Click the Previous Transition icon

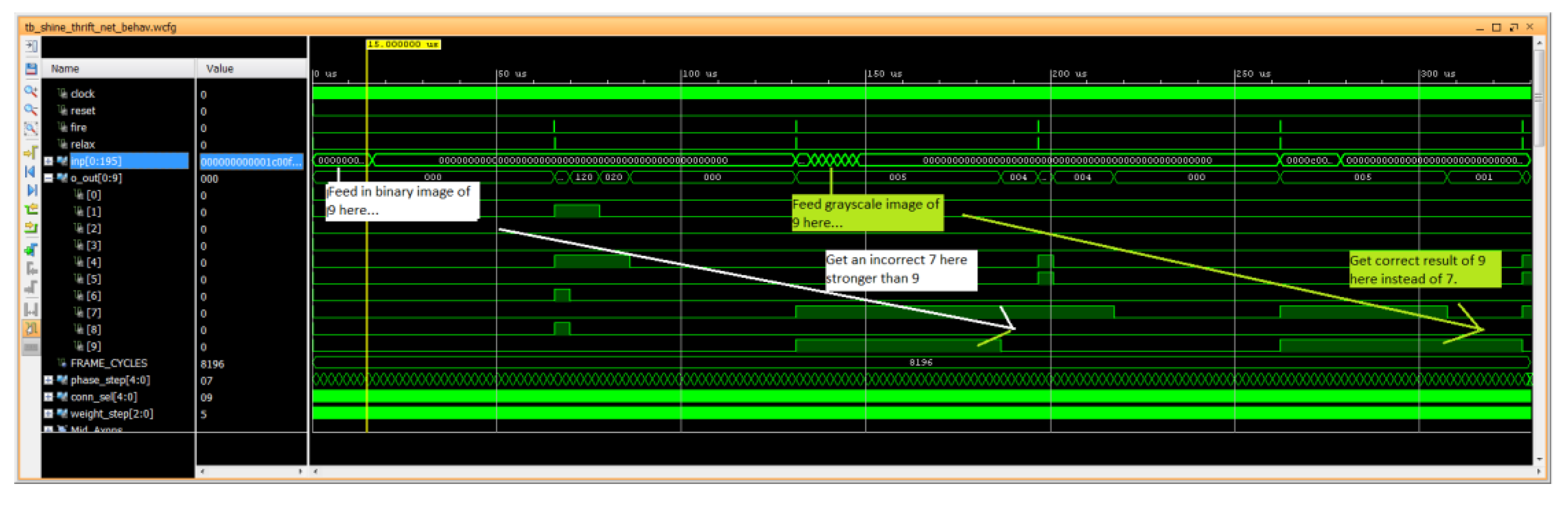point(31,210)
